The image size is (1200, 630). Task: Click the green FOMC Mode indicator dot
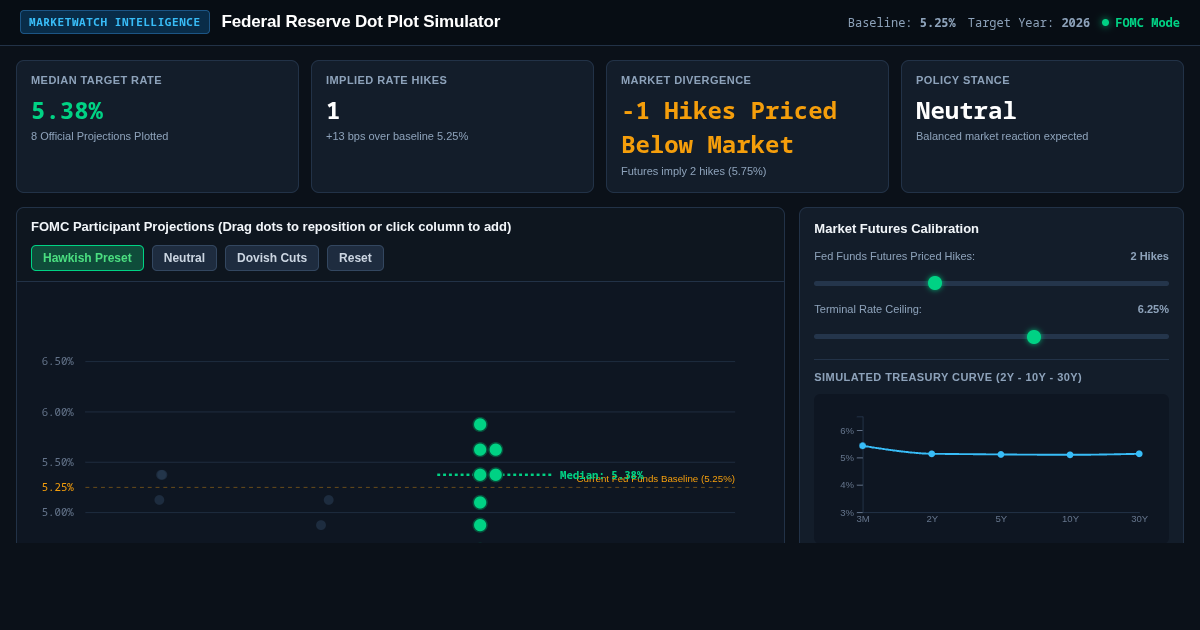coord(1105,23)
